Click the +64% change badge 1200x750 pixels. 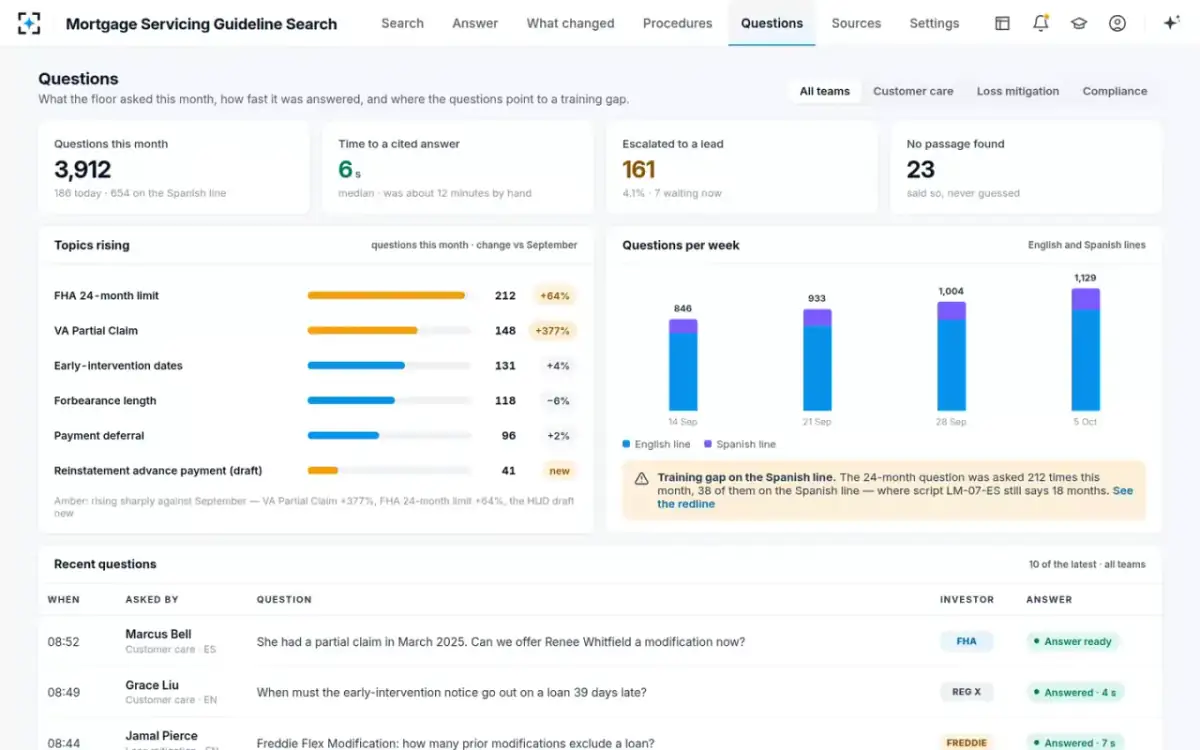coord(554,296)
